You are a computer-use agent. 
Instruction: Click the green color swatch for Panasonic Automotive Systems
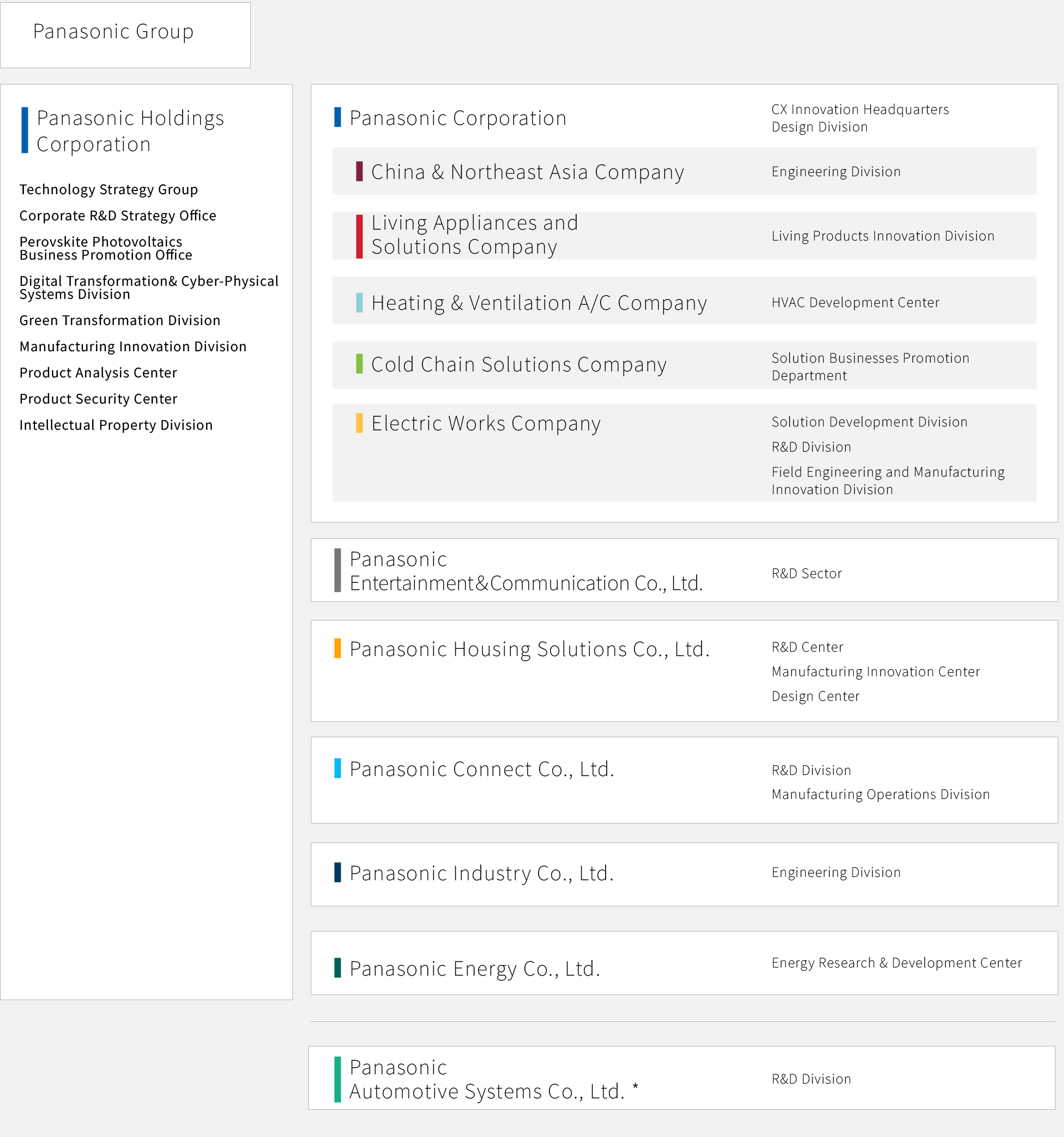coord(337,1079)
